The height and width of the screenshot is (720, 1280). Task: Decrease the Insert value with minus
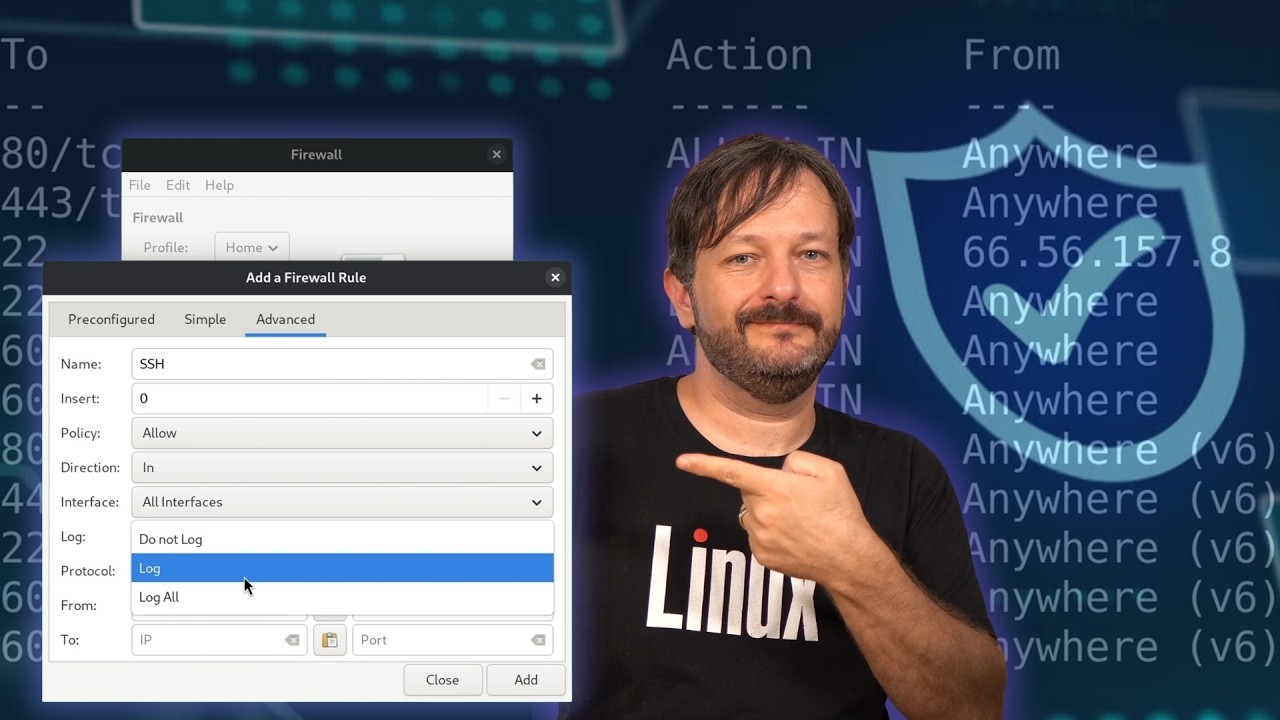click(504, 398)
